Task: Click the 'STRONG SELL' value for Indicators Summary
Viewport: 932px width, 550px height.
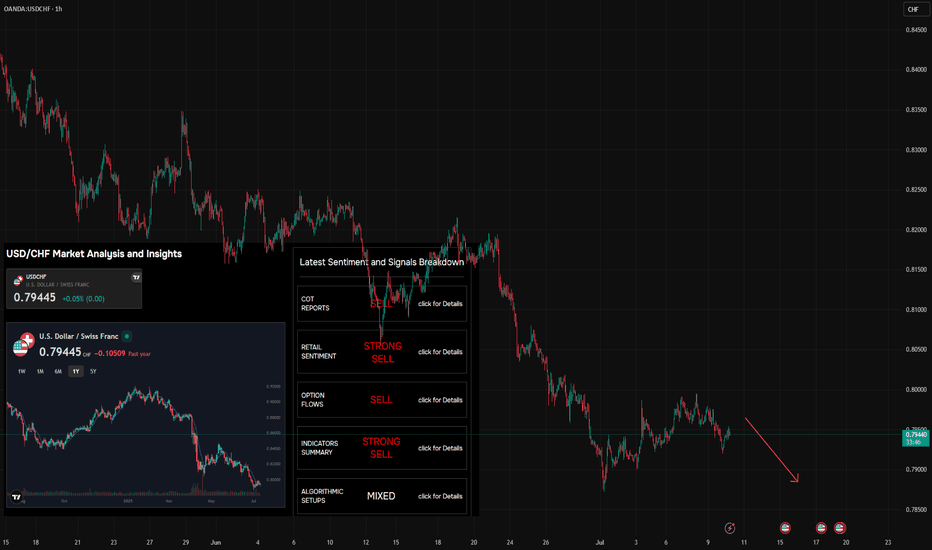Action: pos(382,448)
